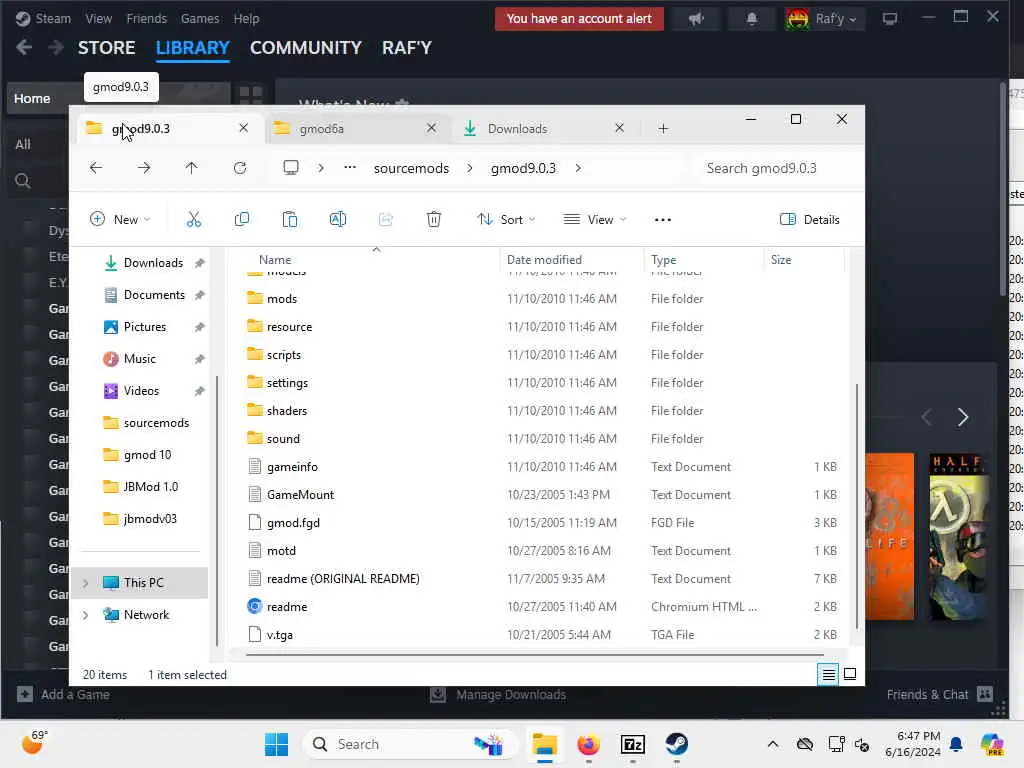The width and height of the screenshot is (1024, 768).
Task: Open the Games menu in Steam
Action: click(x=200, y=19)
